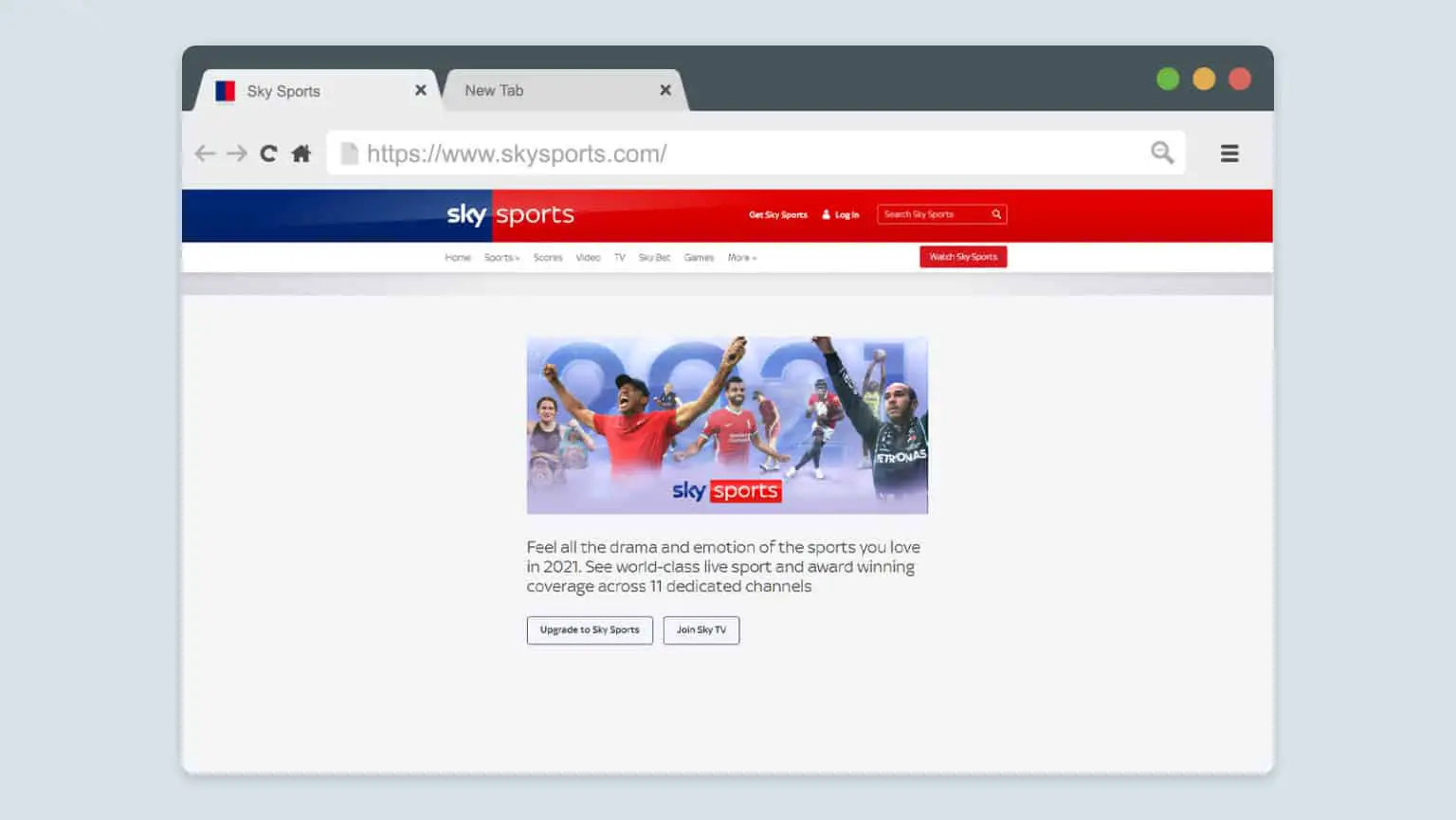The height and width of the screenshot is (820, 1456).
Task: Click the Log in person icon
Action: tap(828, 214)
